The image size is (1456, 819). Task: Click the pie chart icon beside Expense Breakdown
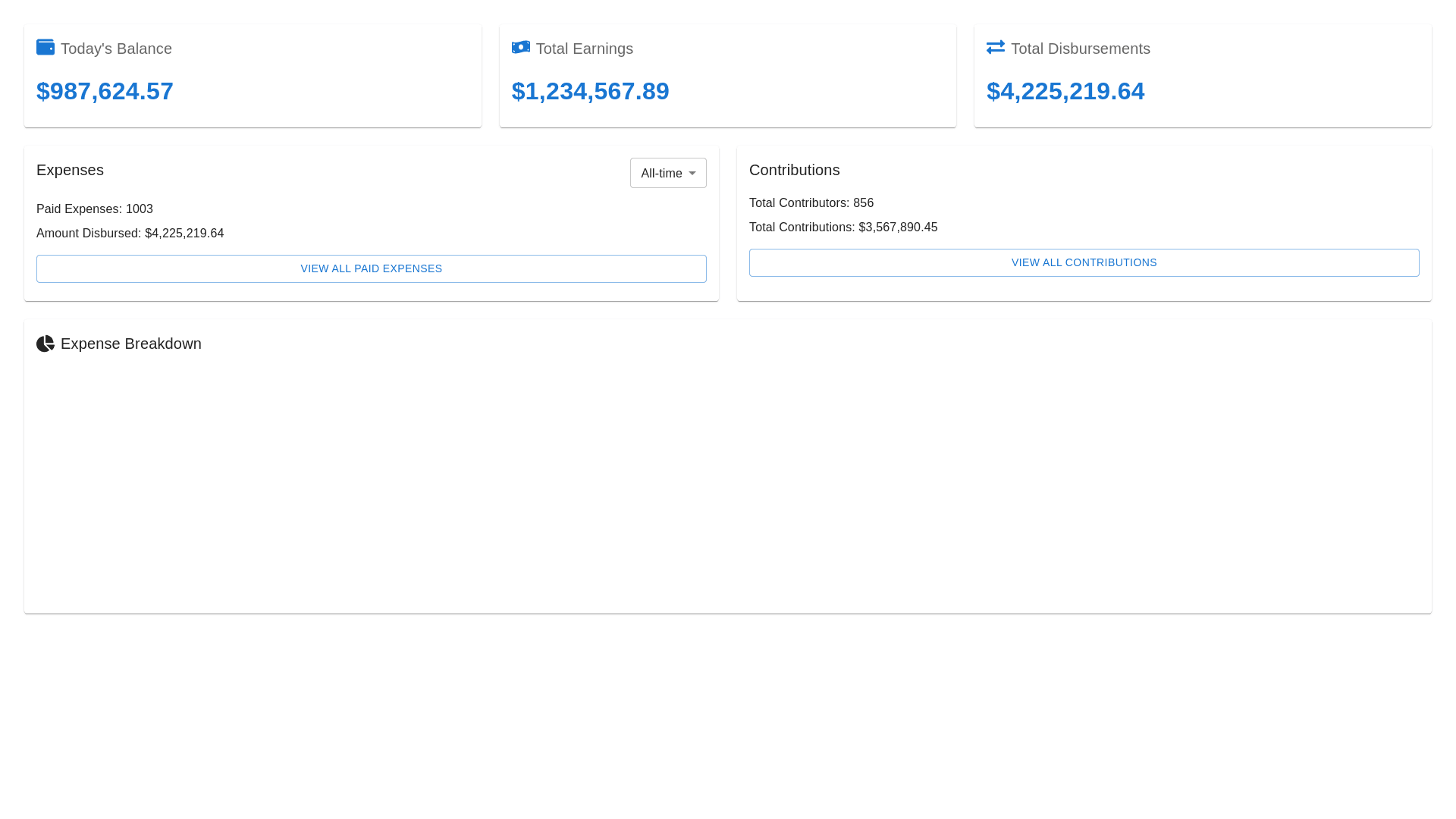45,344
